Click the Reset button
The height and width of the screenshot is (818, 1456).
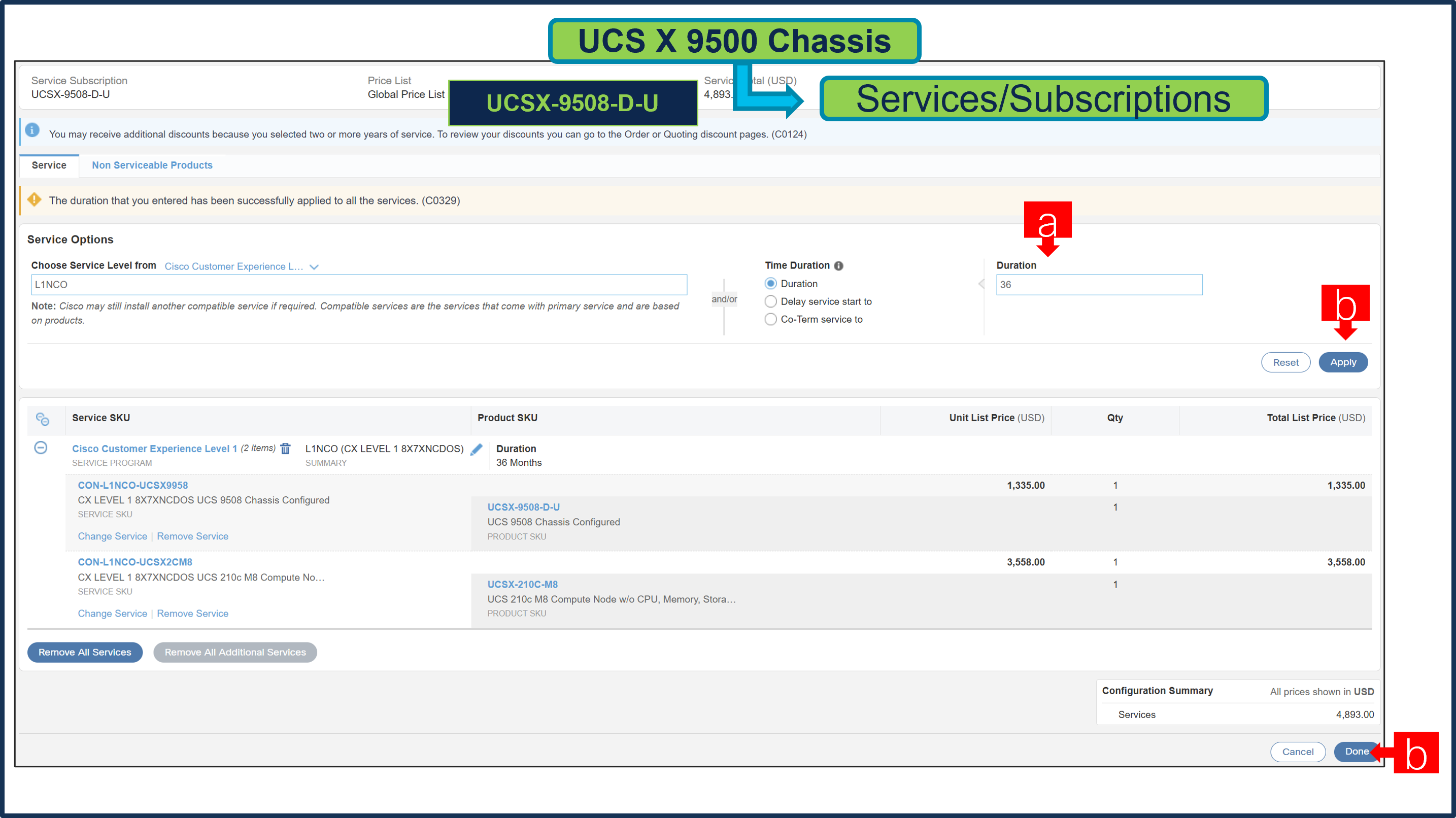point(1285,362)
